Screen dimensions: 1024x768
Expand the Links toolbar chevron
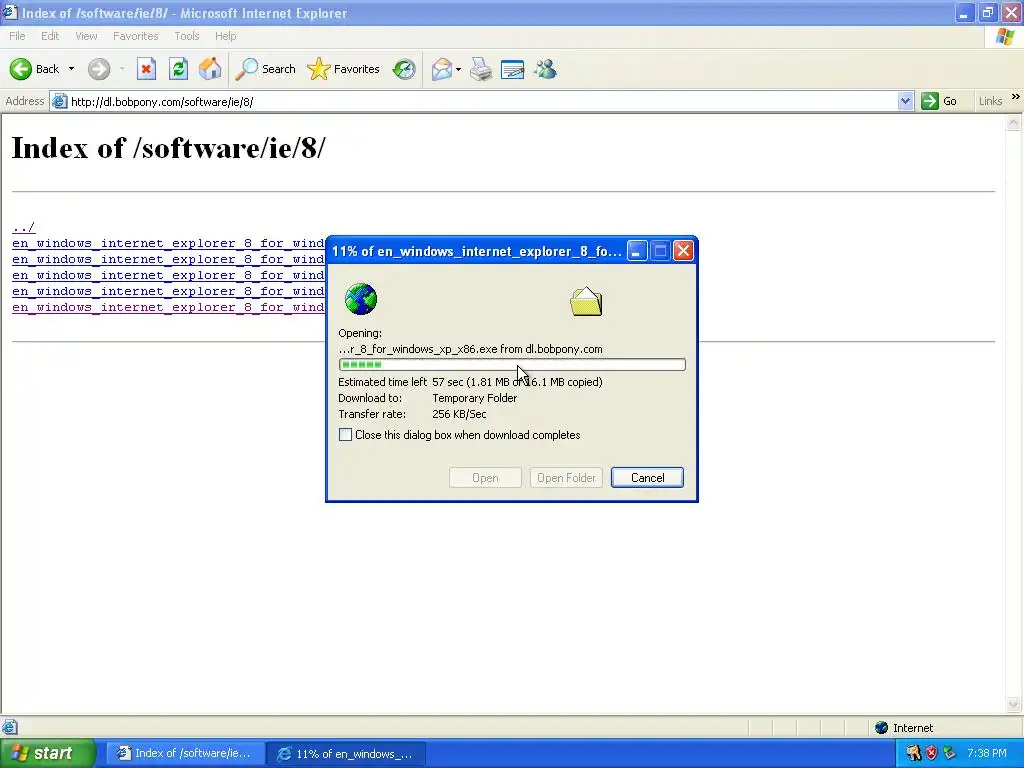[x=1016, y=97]
